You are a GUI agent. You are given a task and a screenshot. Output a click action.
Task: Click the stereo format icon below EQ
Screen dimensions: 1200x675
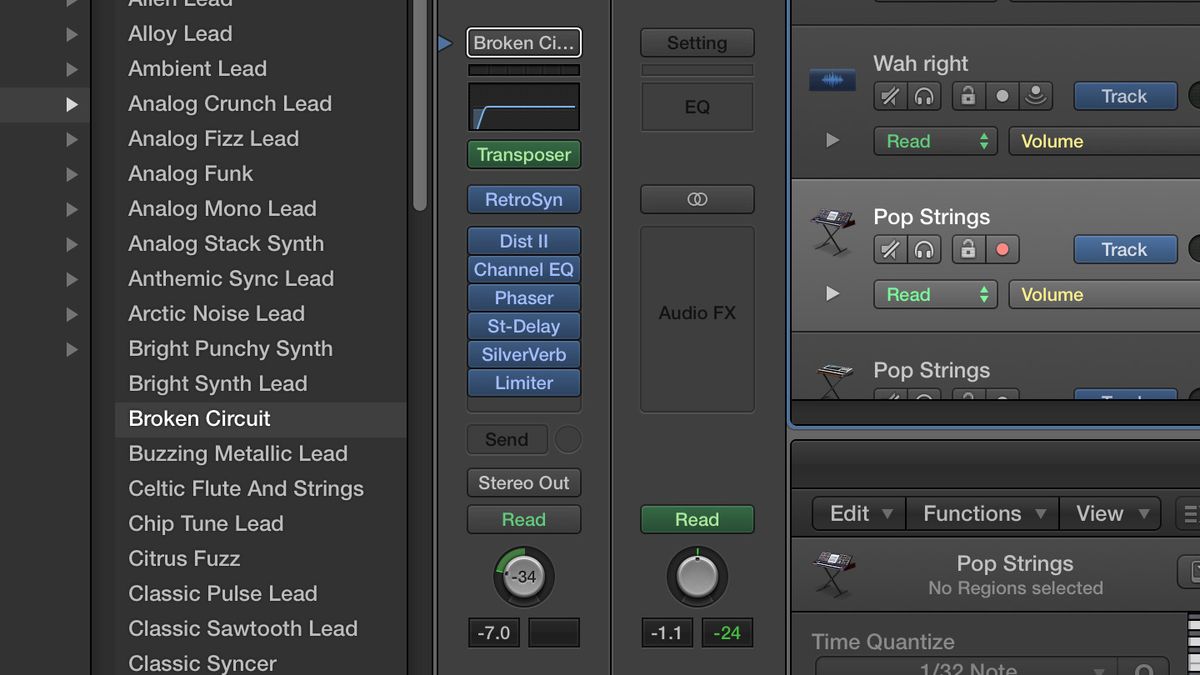[697, 199]
